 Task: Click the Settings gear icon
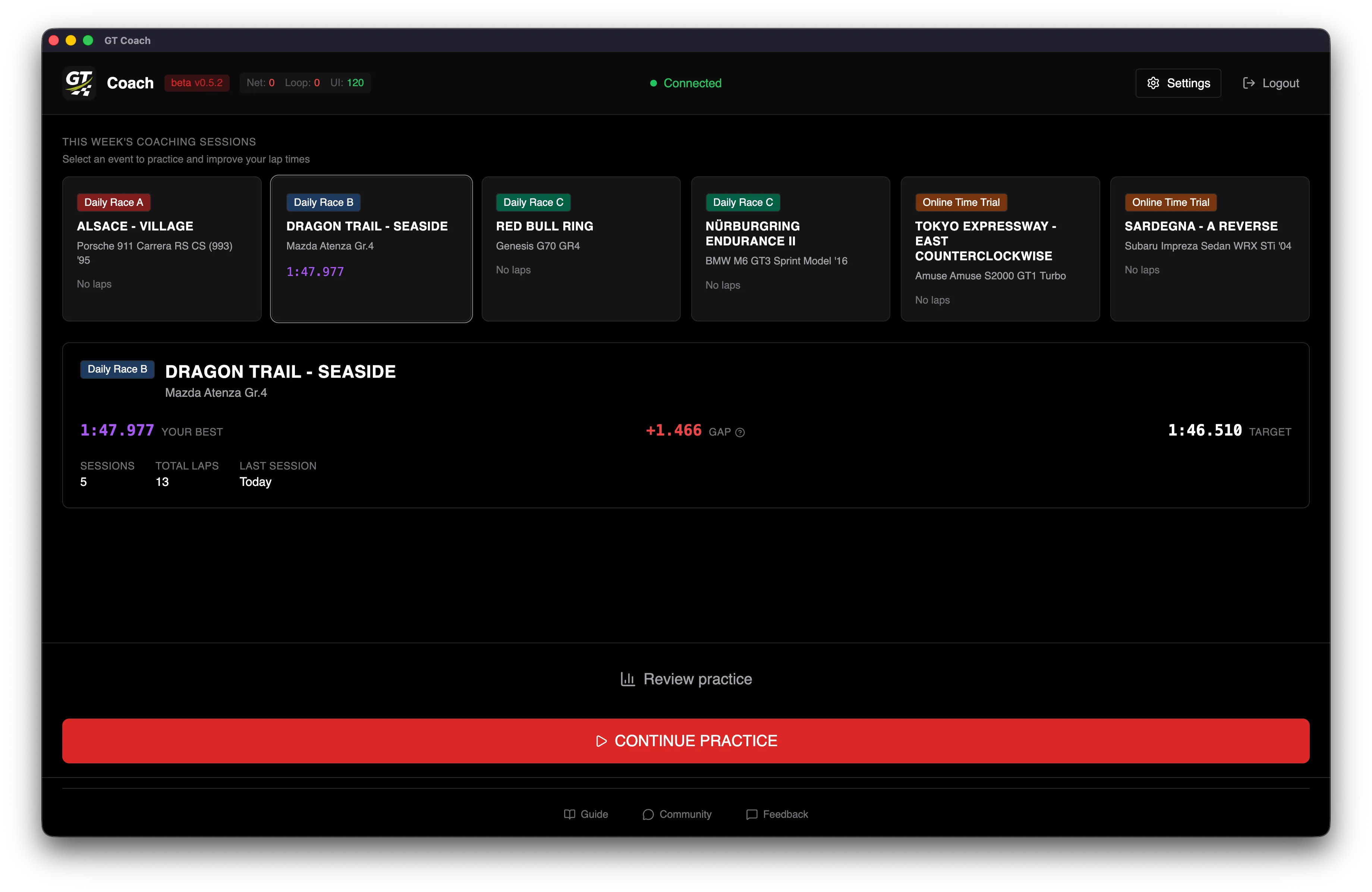pos(1153,83)
